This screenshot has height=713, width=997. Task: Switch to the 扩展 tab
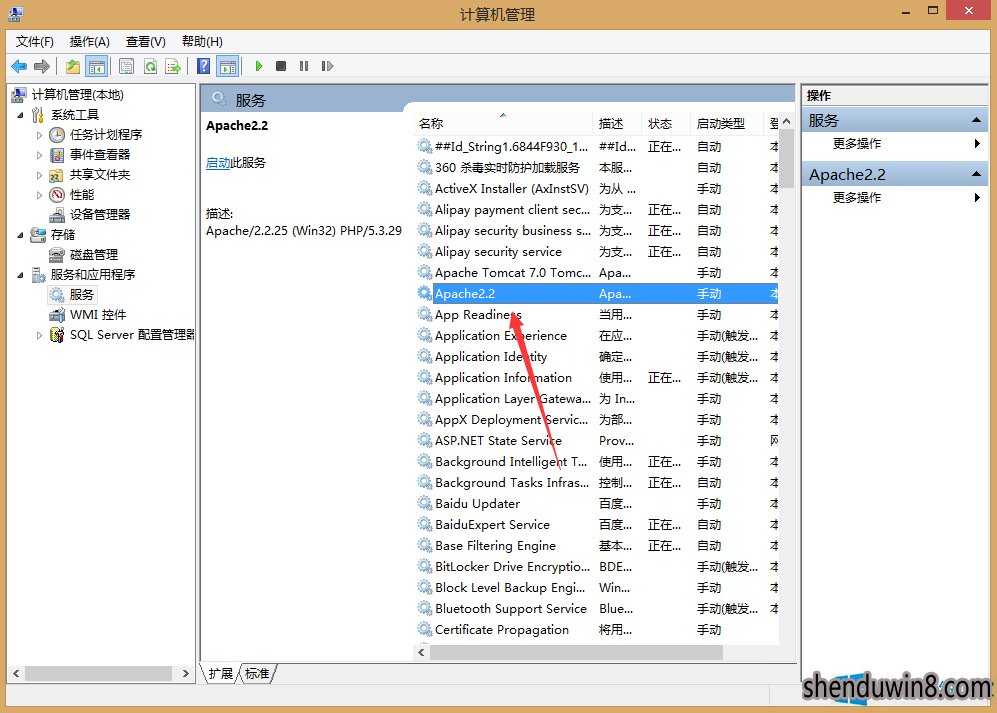pyautogui.click(x=221, y=674)
